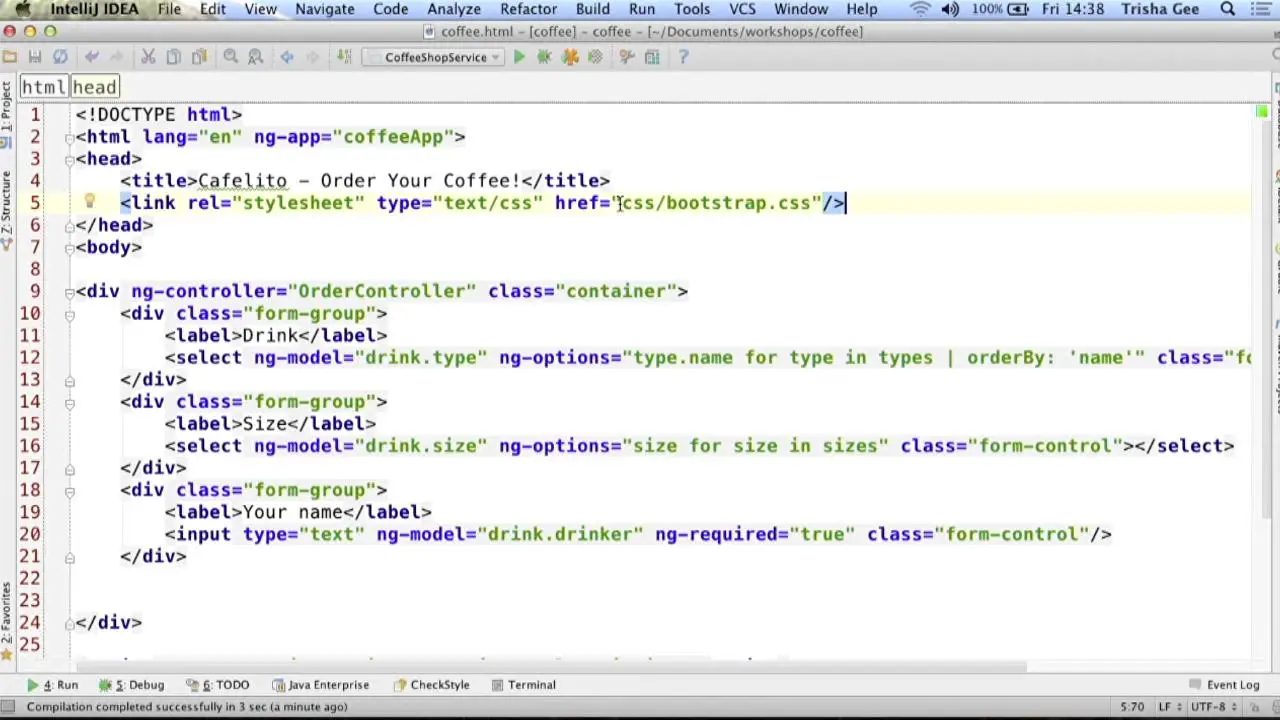Click the toolbar icon right of Coverage
Image resolution: width=1280 pixels, height=720 pixels.
[x=595, y=57]
